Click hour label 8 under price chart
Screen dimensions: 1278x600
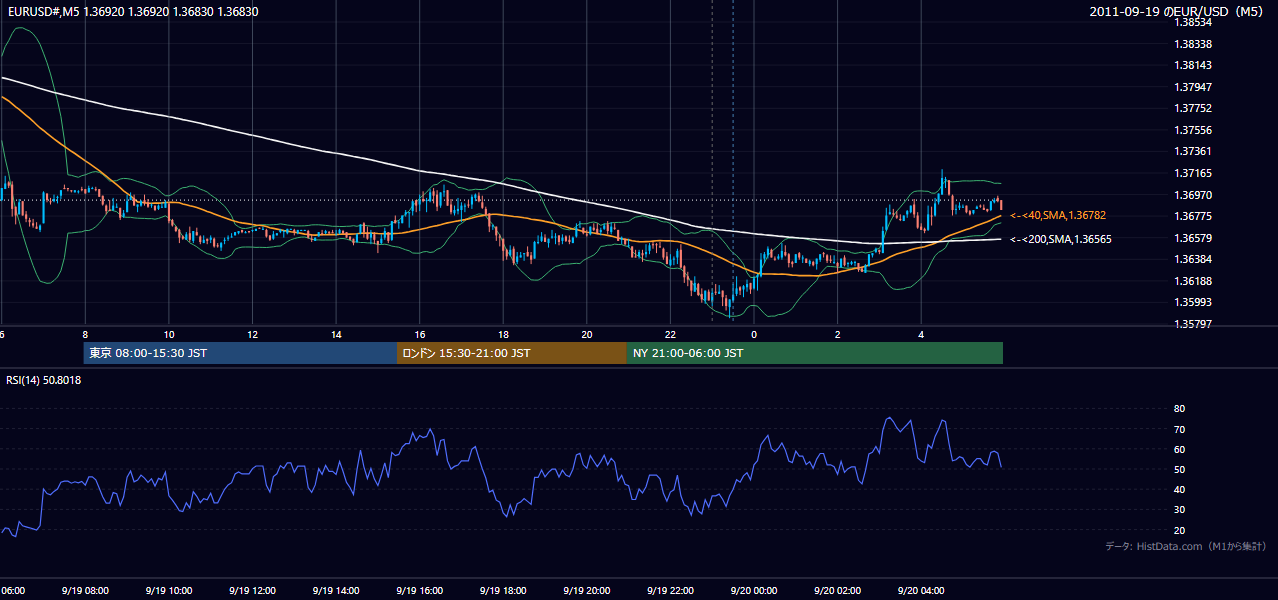coord(85,335)
